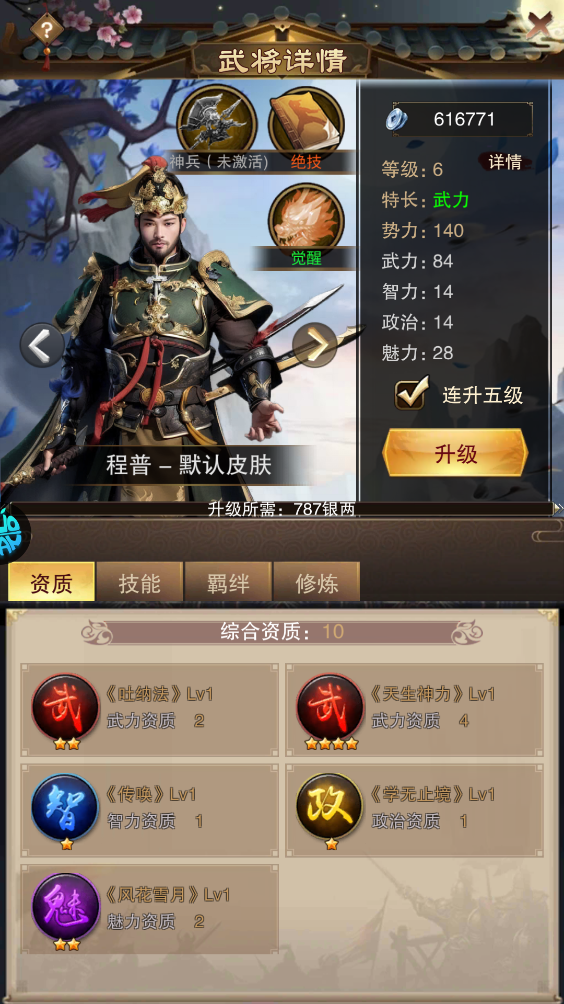Open the 详情 details link
This screenshot has width=564, height=1004.
pos(504,162)
